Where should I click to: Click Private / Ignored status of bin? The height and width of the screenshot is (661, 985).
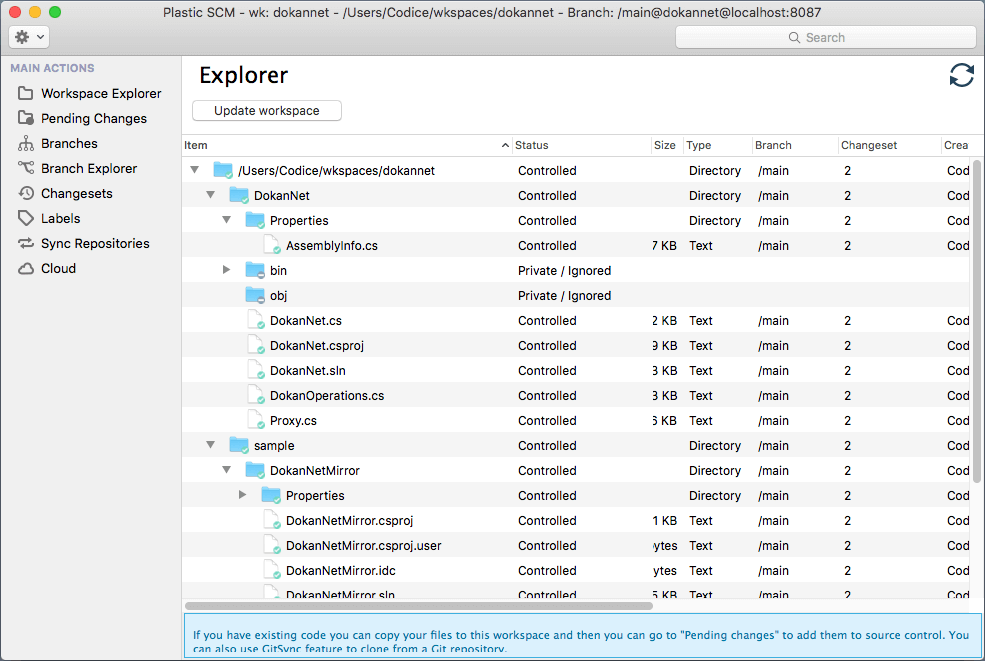[x=564, y=271]
